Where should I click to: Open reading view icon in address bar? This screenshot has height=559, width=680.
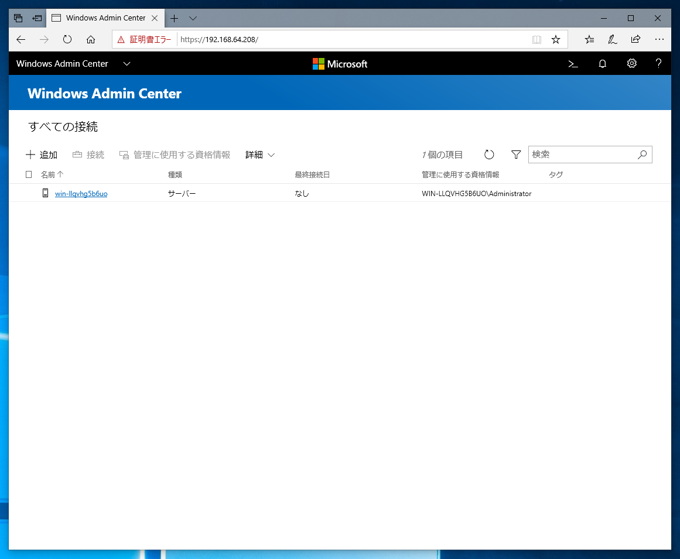click(x=536, y=40)
